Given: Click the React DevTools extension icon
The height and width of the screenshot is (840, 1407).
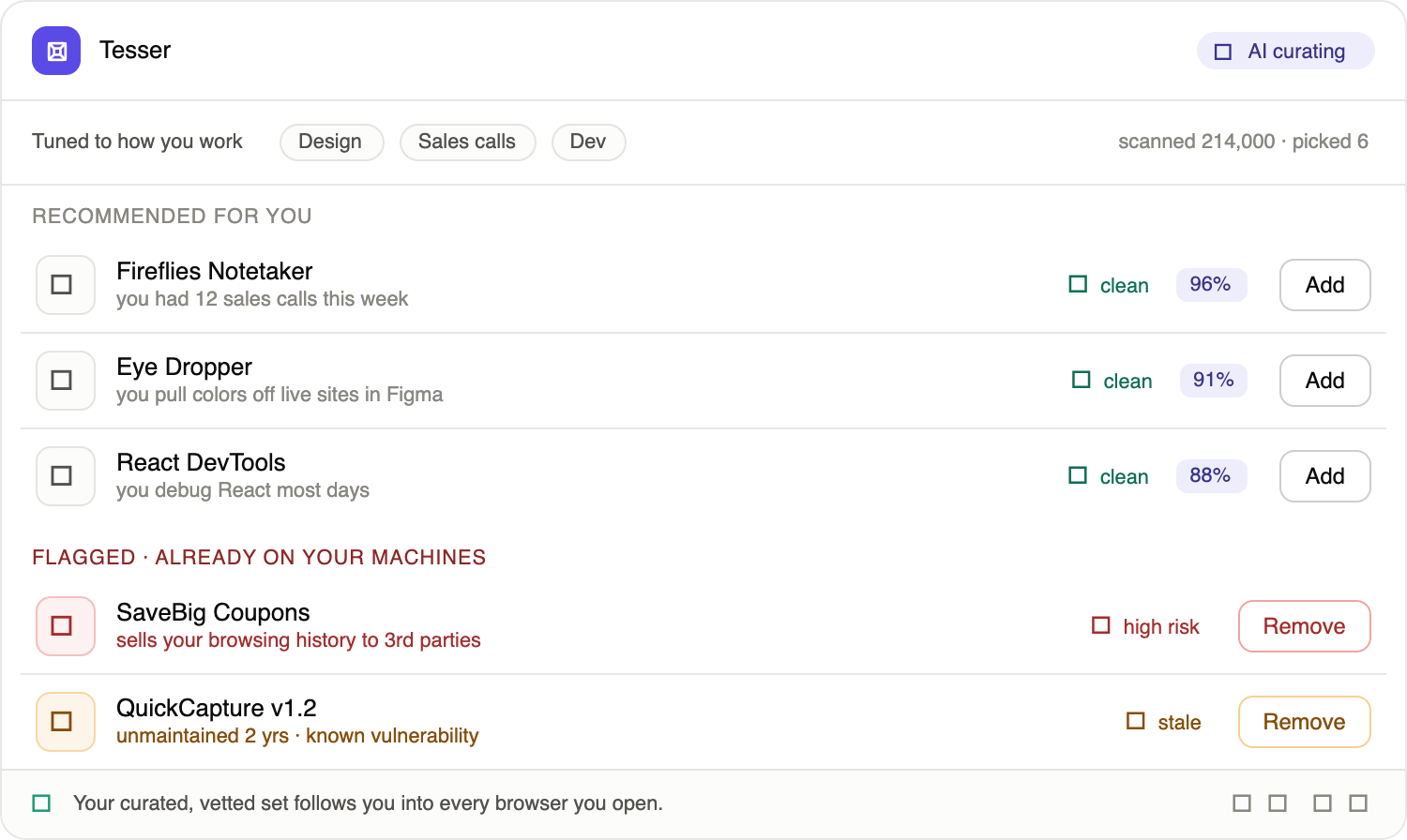Looking at the screenshot, I should (66, 476).
